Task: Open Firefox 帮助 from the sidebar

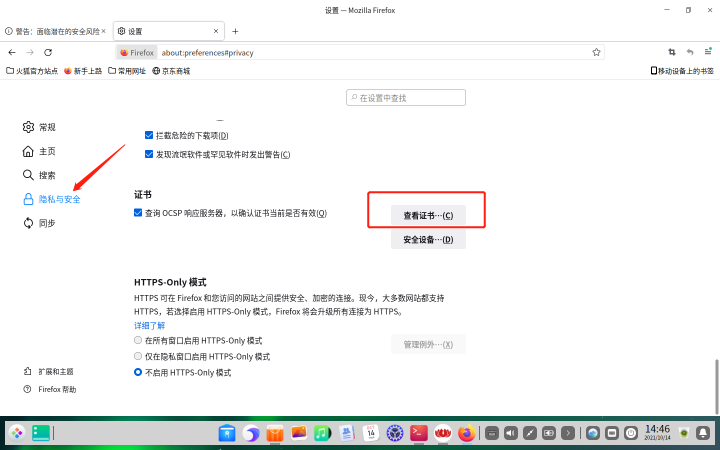Action: 50,389
